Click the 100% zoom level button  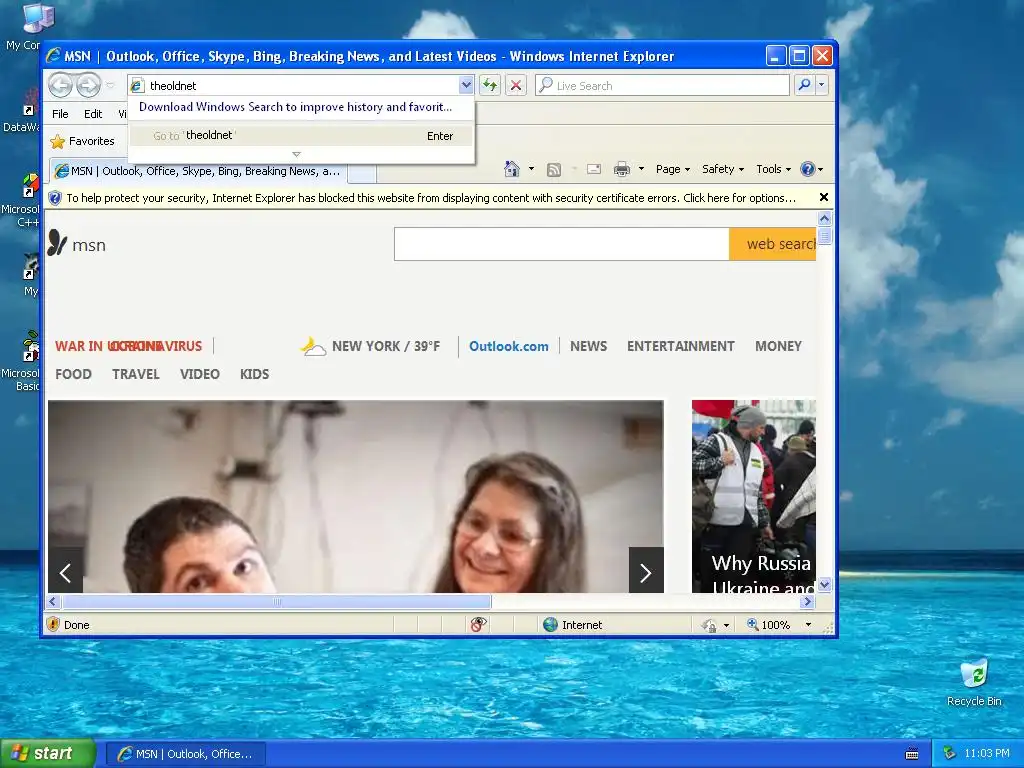pos(769,625)
